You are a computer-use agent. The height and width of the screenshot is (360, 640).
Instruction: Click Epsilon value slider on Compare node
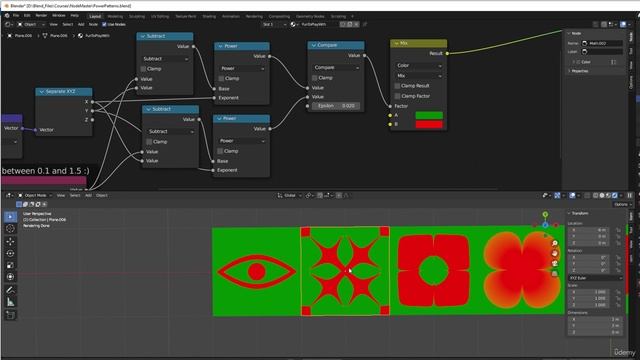point(336,106)
